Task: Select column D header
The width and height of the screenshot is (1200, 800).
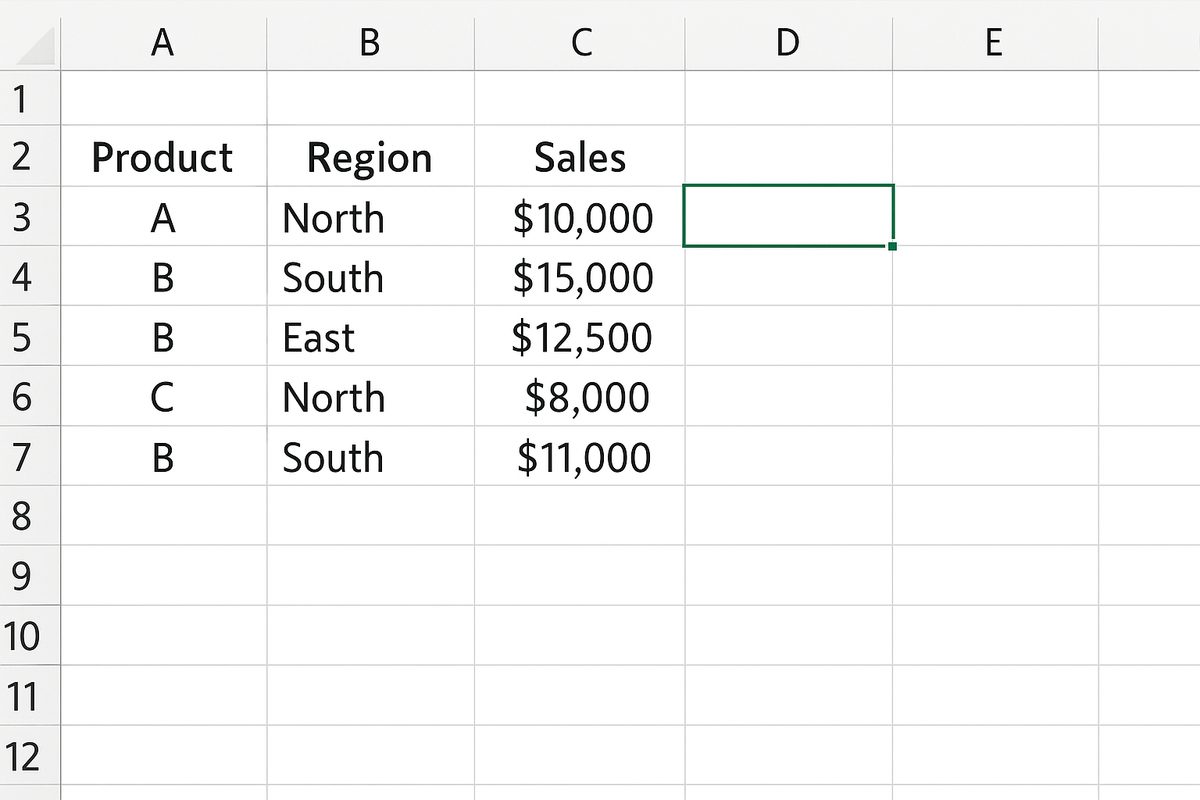Action: (789, 42)
